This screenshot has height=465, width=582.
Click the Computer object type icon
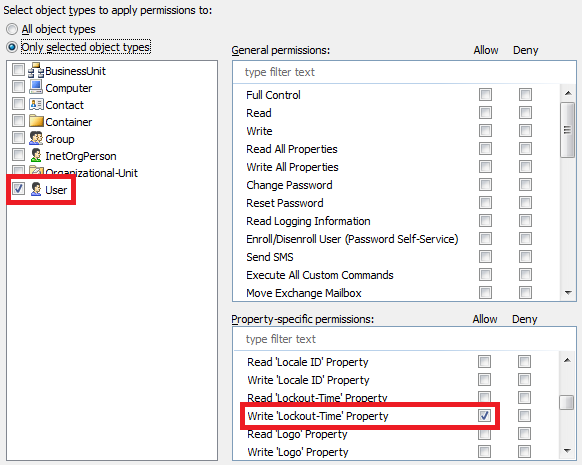(36, 87)
